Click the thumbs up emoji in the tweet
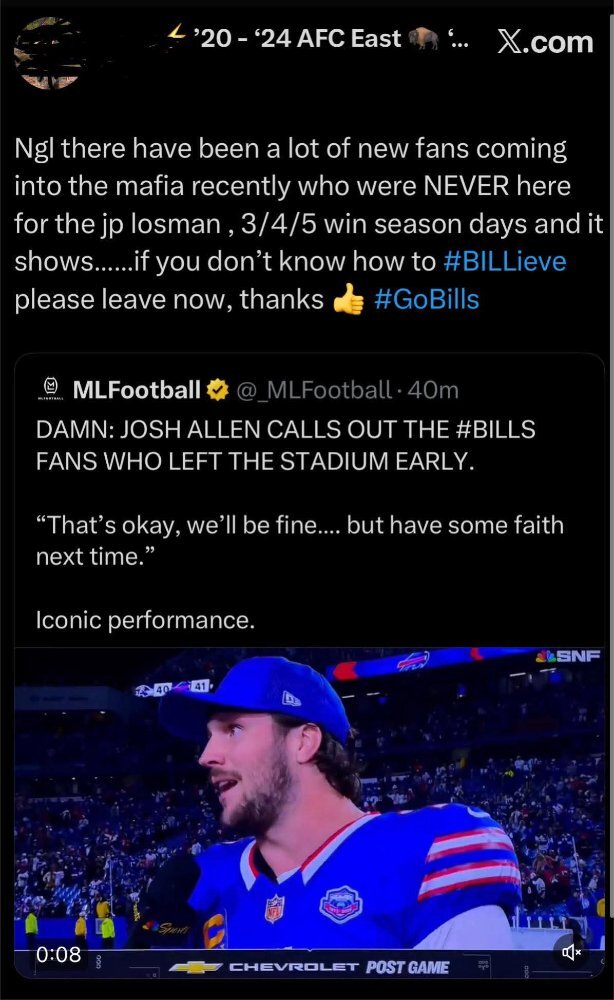614x1000 pixels. (x=346, y=299)
